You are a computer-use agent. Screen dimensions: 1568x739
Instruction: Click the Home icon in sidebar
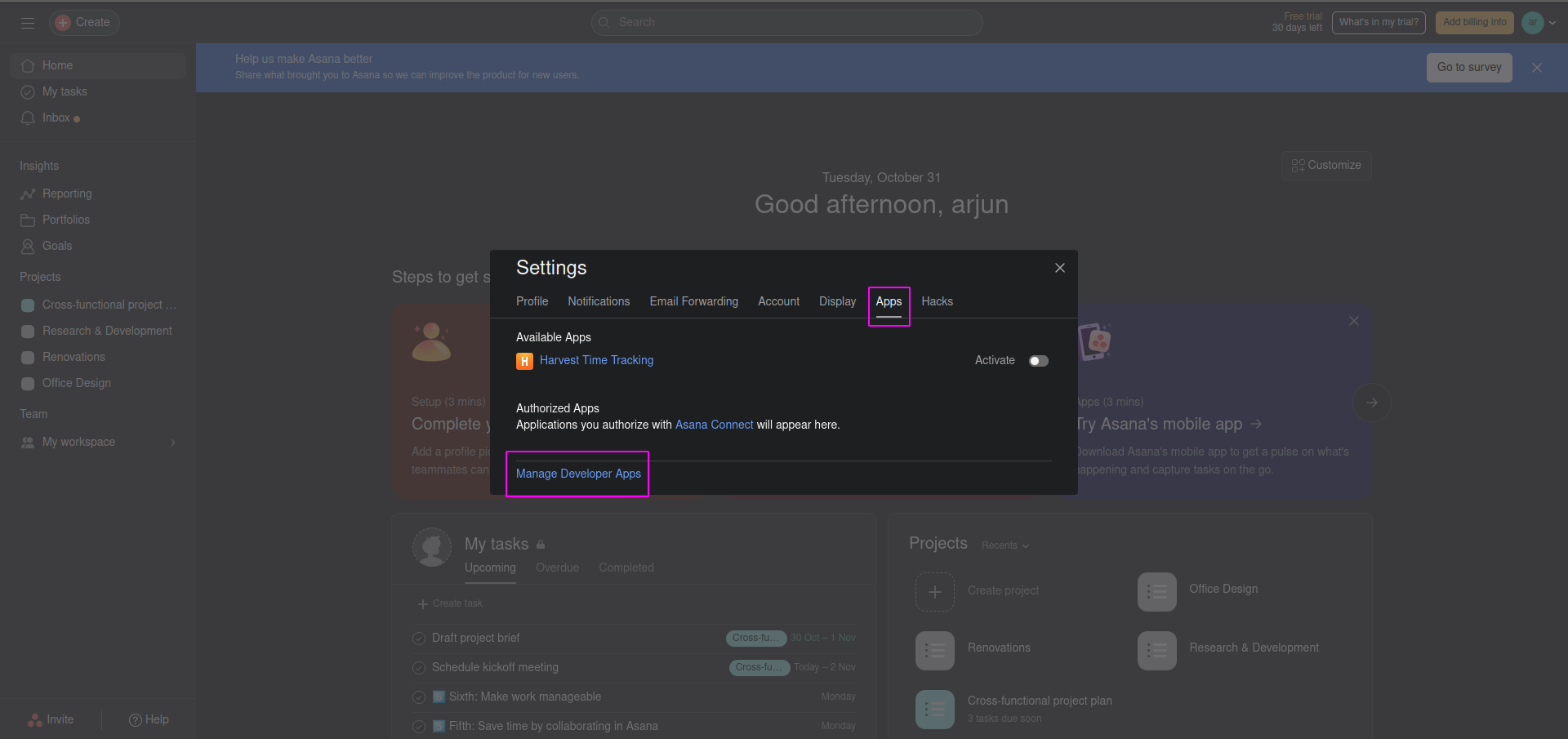(x=28, y=65)
